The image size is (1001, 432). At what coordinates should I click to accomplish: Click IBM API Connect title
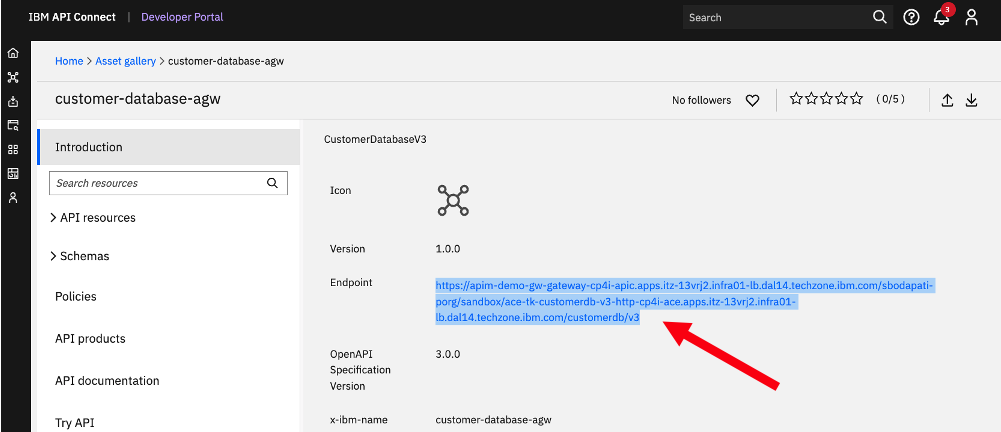[x=72, y=17]
